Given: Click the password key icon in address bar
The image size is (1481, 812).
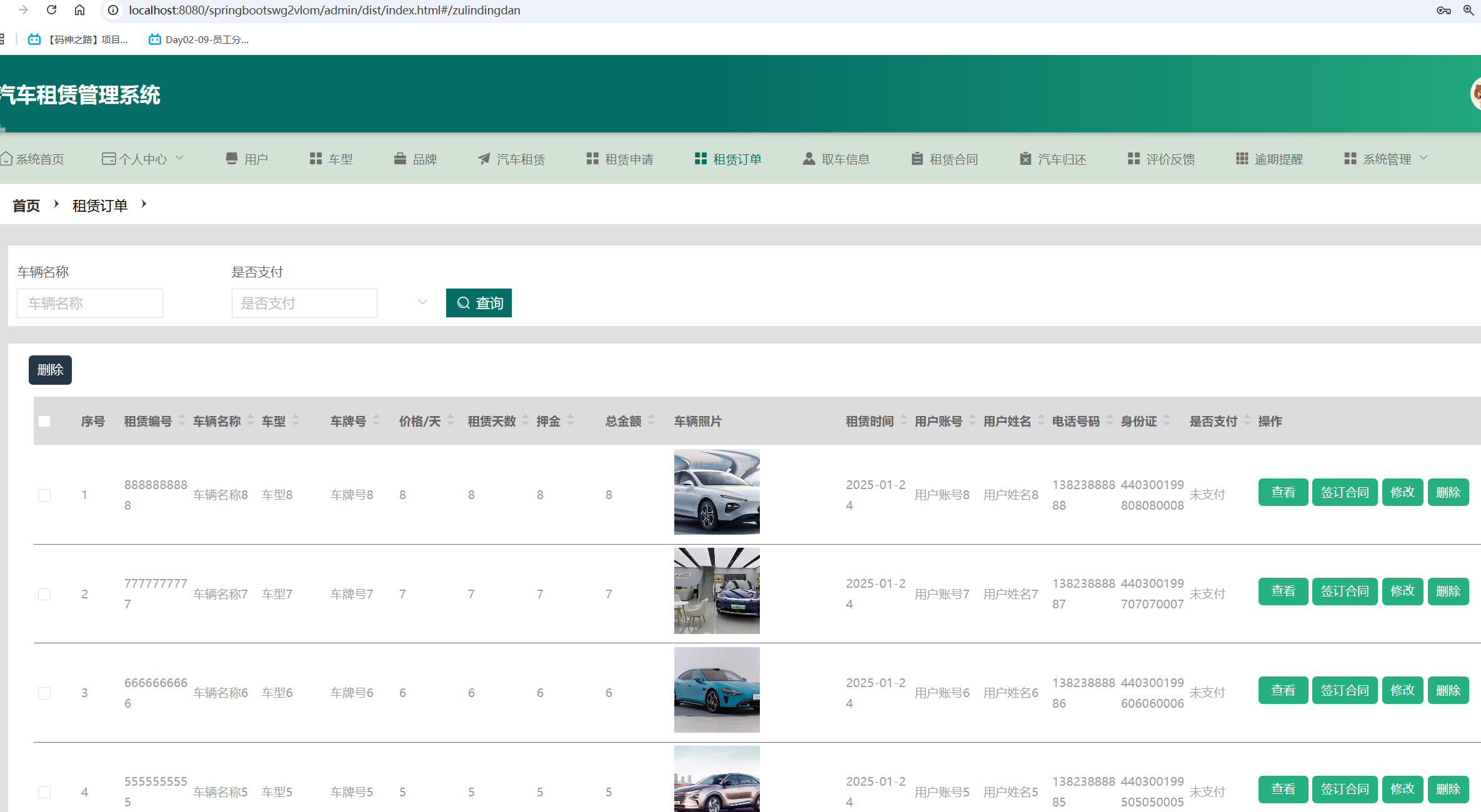Looking at the screenshot, I should tap(1444, 10).
